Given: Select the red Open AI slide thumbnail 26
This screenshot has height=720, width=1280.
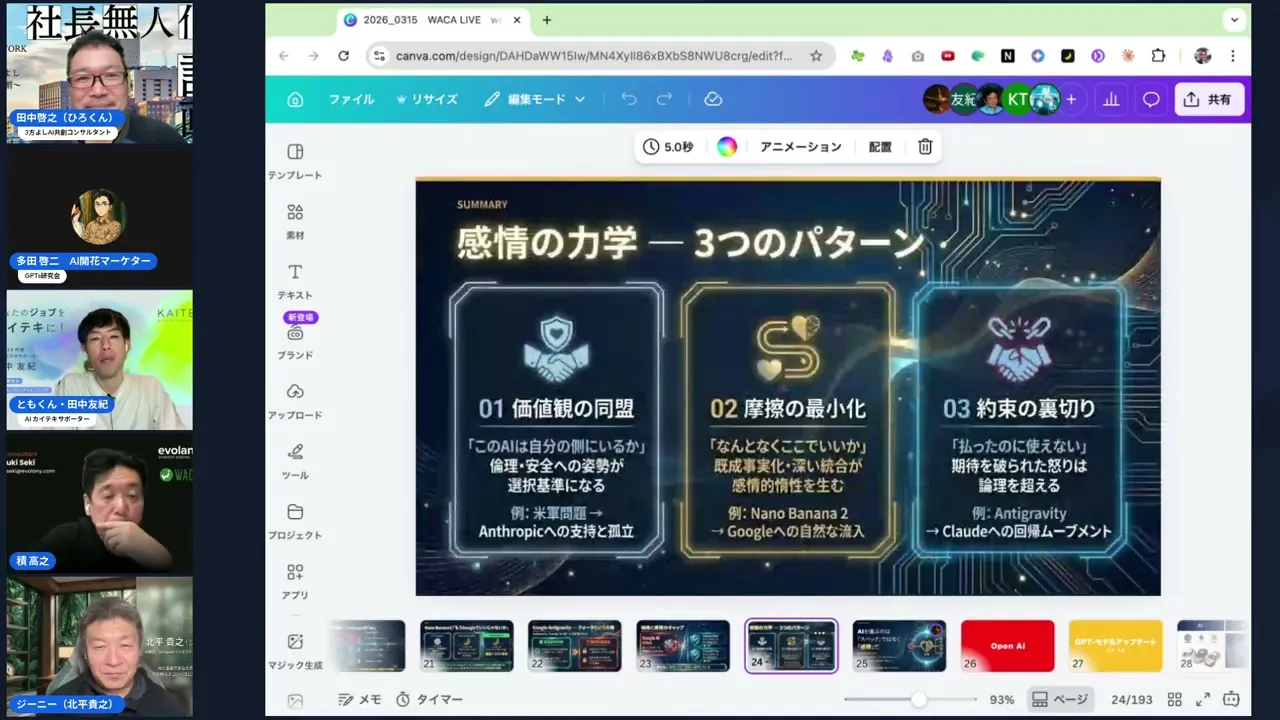Looking at the screenshot, I should pyautogui.click(x=1007, y=645).
